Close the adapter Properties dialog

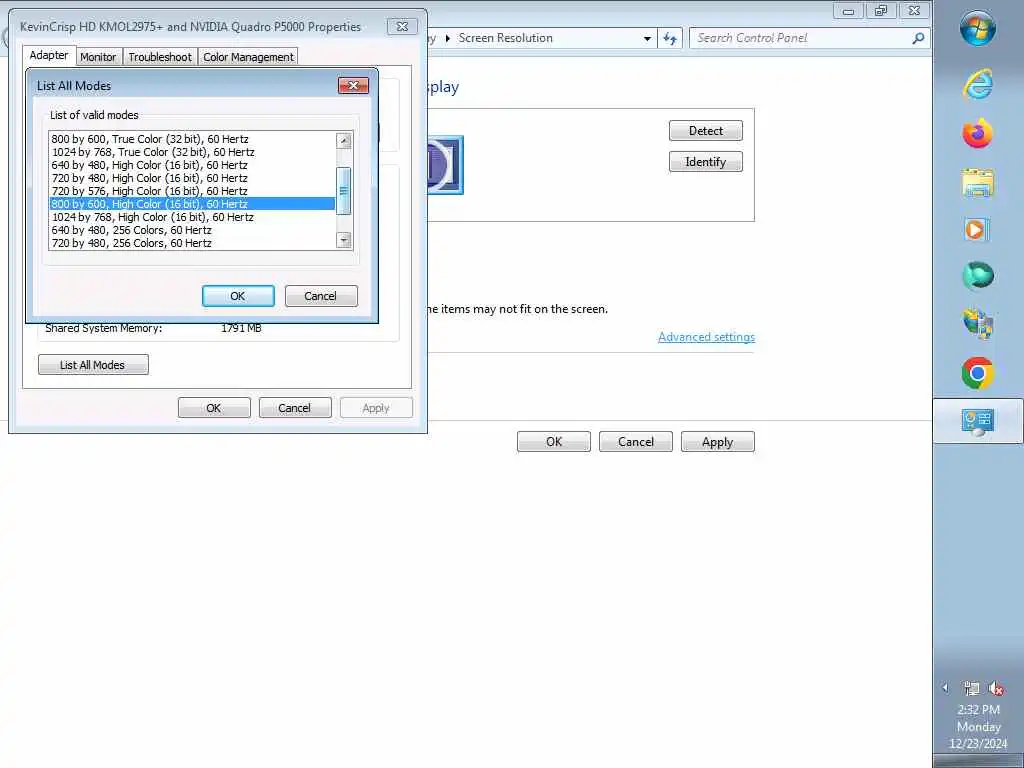402,27
